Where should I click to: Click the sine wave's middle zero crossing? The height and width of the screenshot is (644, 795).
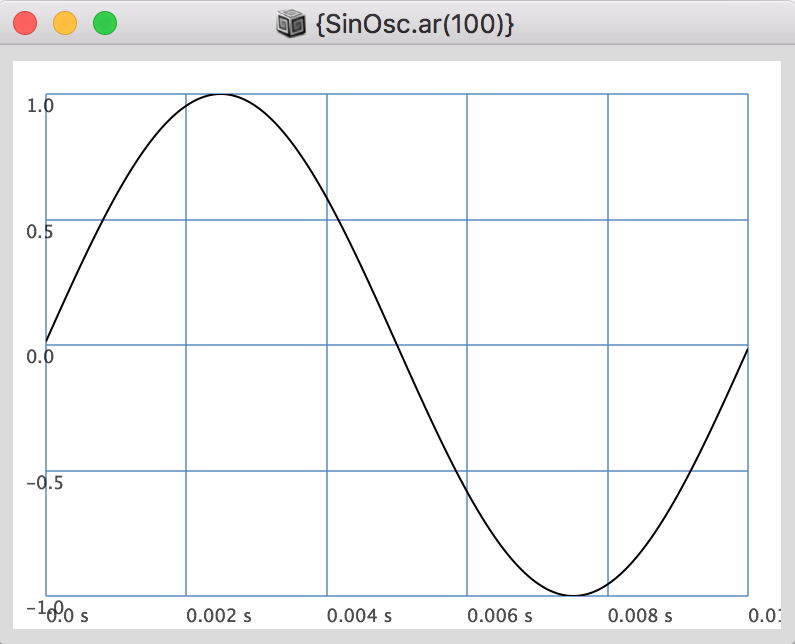[x=398, y=345]
